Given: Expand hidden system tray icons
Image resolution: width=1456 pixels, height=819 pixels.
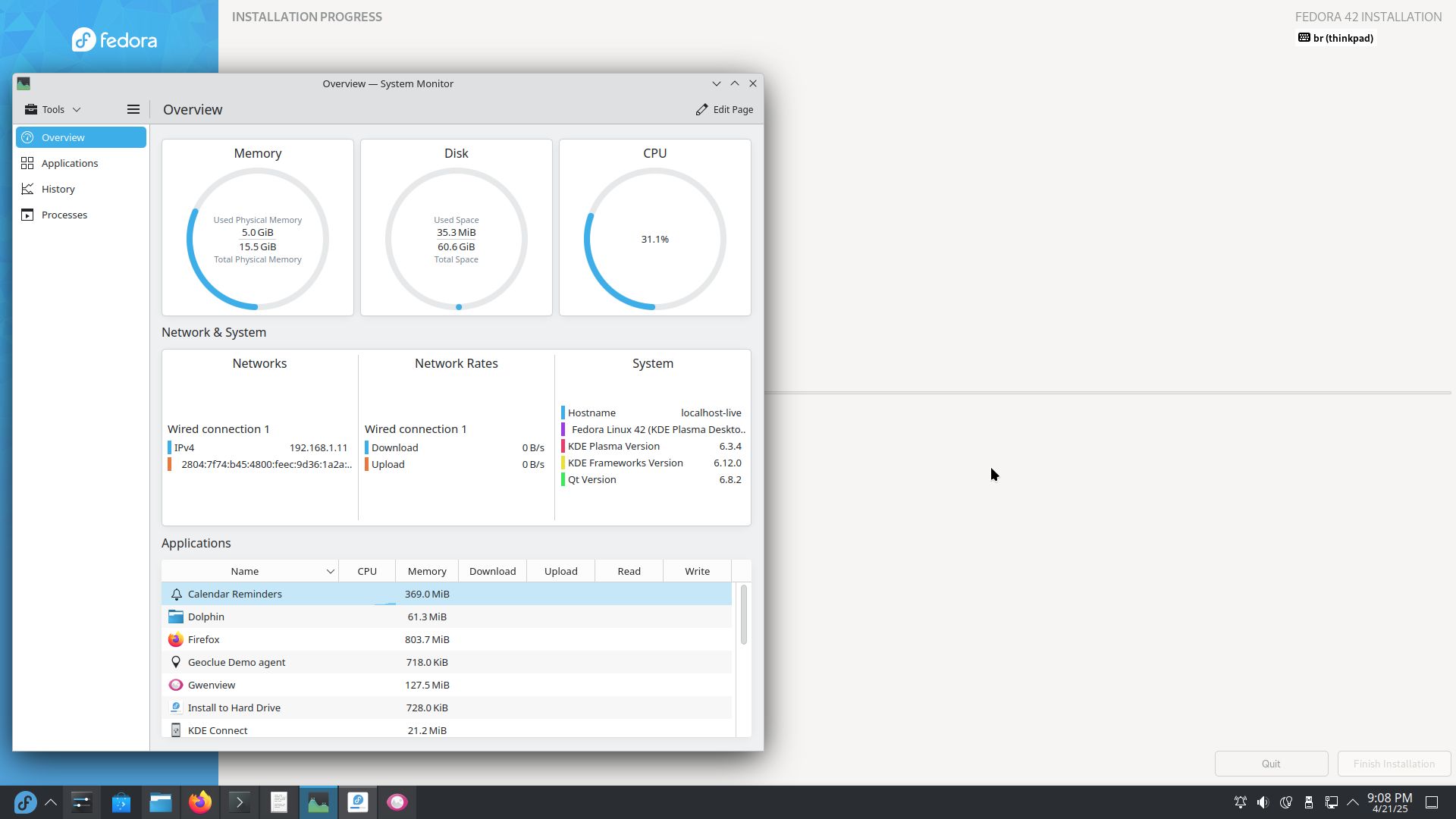Looking at the screenshot, I should [x=1353, y=802].
